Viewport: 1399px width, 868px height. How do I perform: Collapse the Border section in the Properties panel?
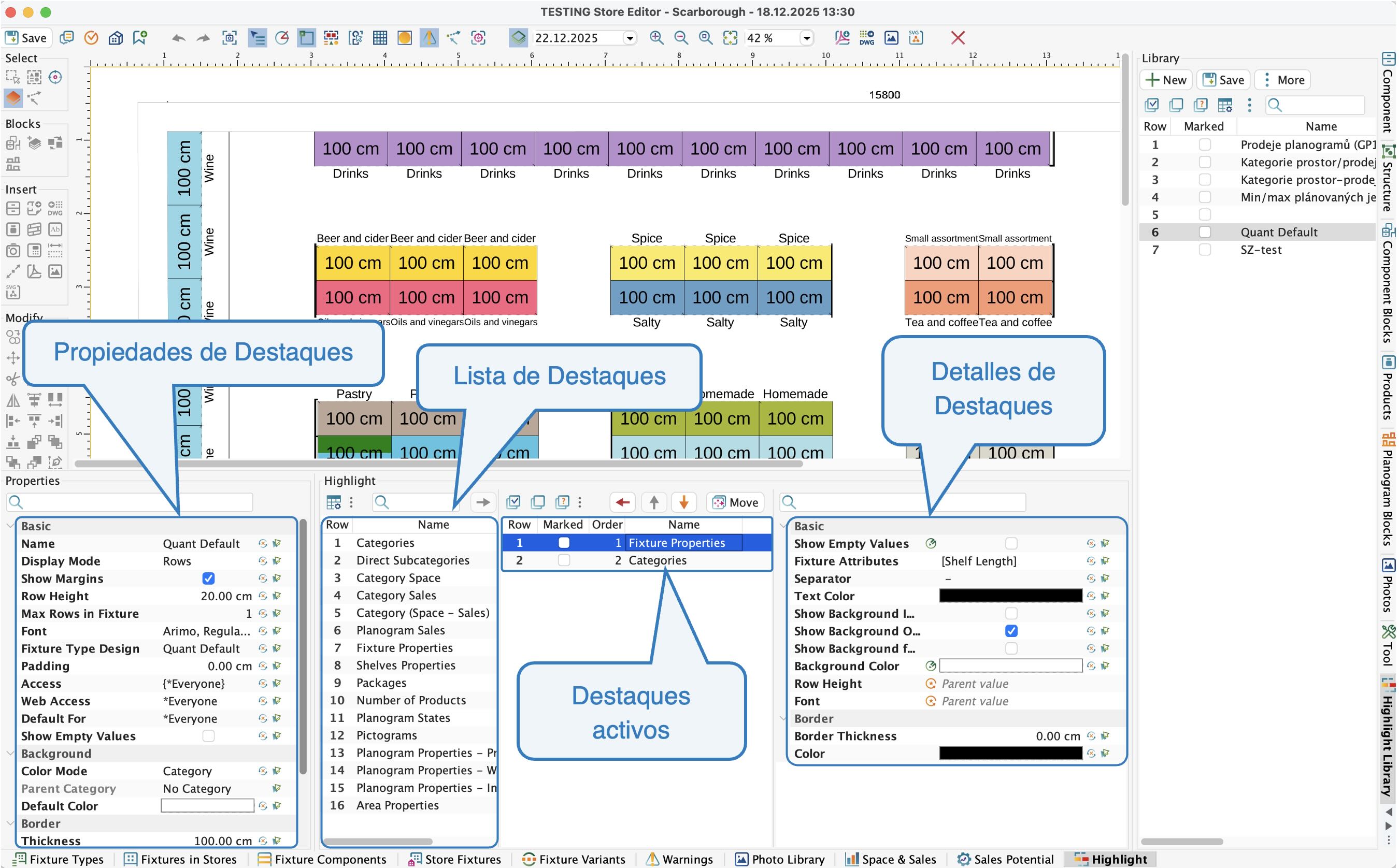(10, 823)
